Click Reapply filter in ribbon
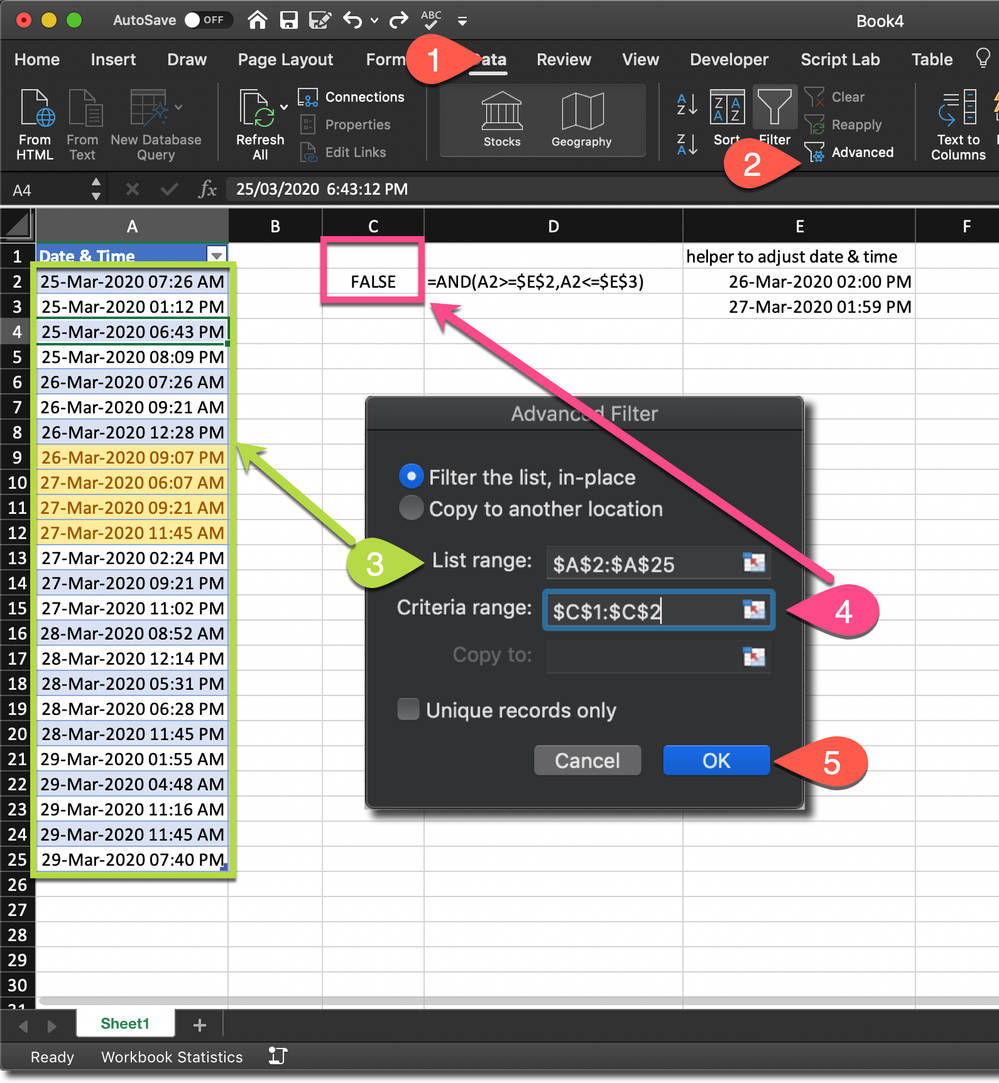Viewport: 999px width, 1083px height. click(844, 125)
